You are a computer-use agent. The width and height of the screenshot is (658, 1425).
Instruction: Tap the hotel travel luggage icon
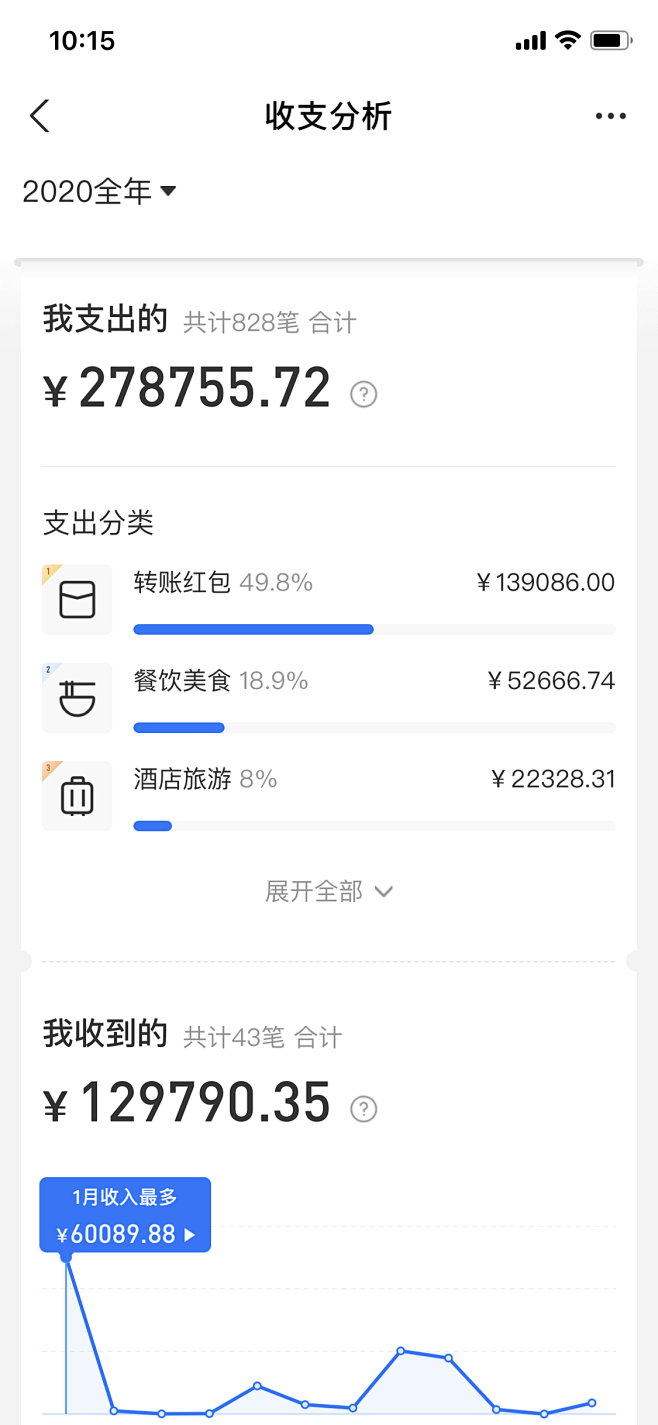coord(77,796)
